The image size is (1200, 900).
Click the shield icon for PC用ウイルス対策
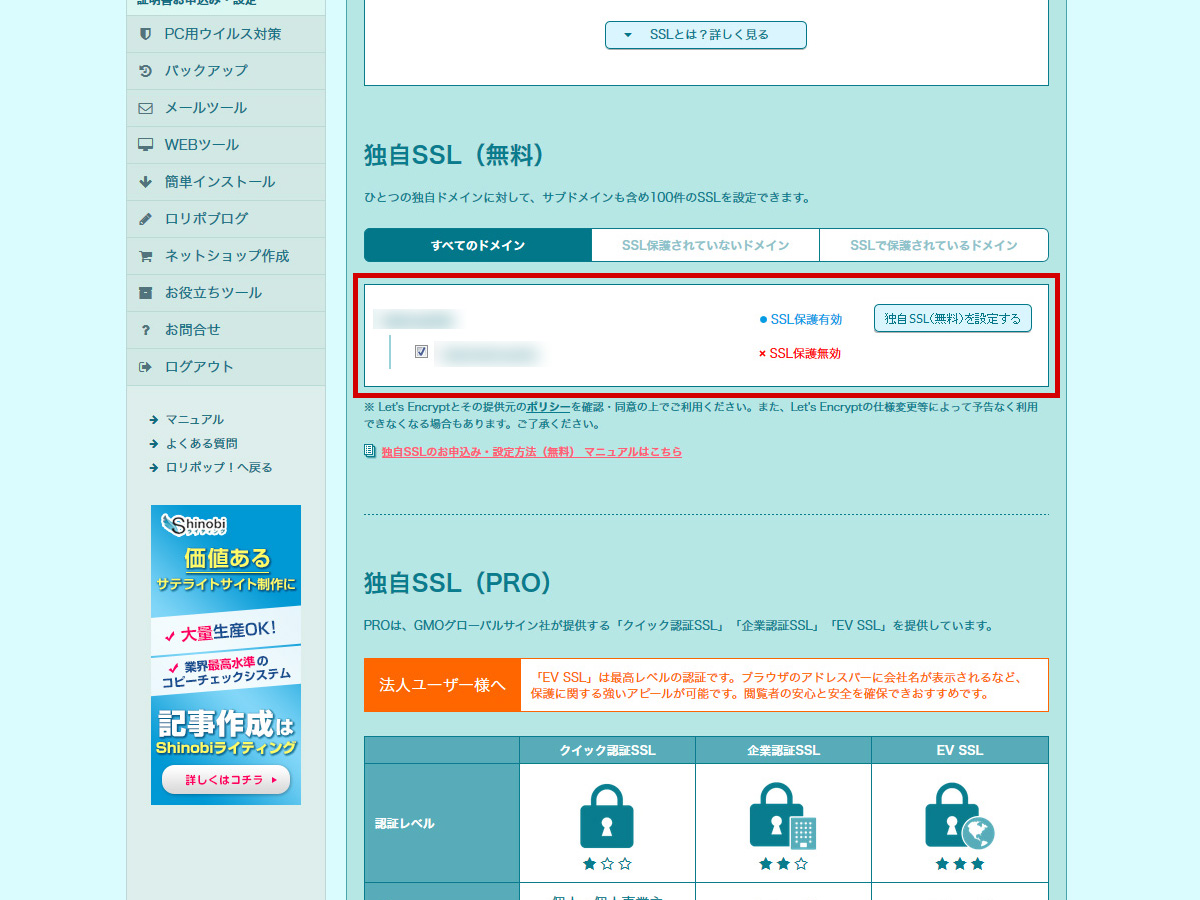pos(146,34)
